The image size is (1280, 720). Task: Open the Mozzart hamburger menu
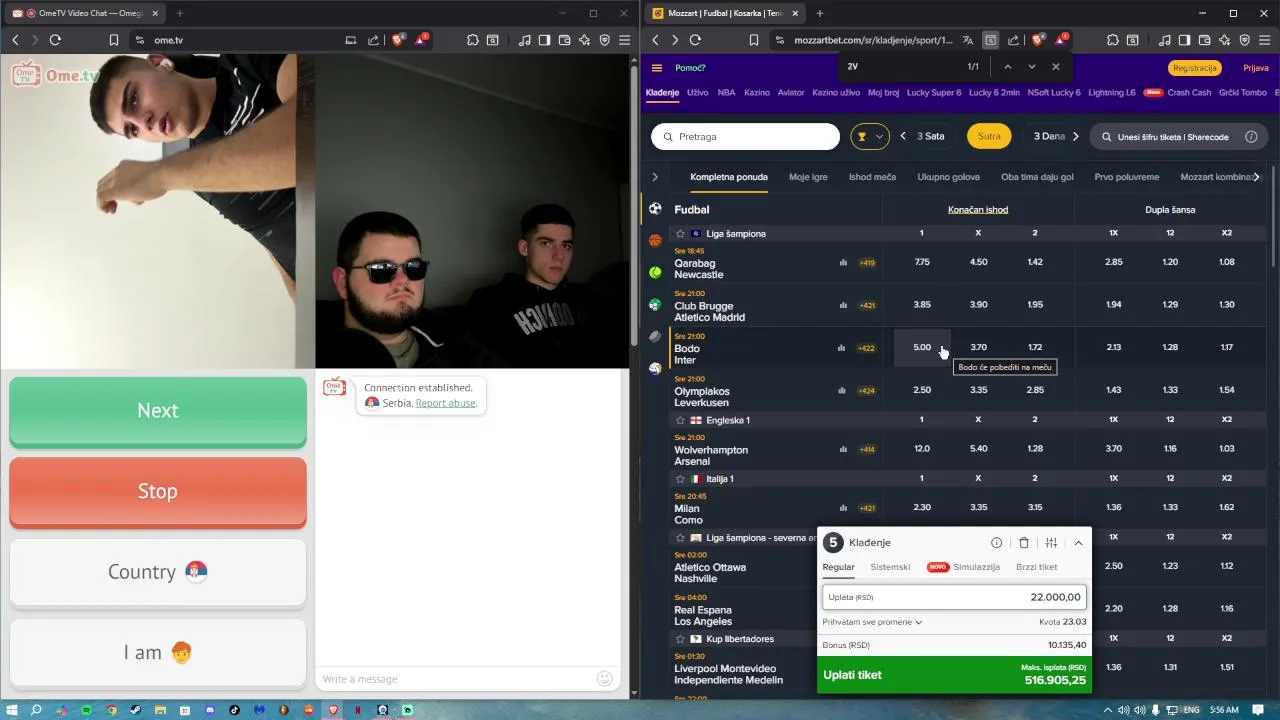tap(657, 68)
